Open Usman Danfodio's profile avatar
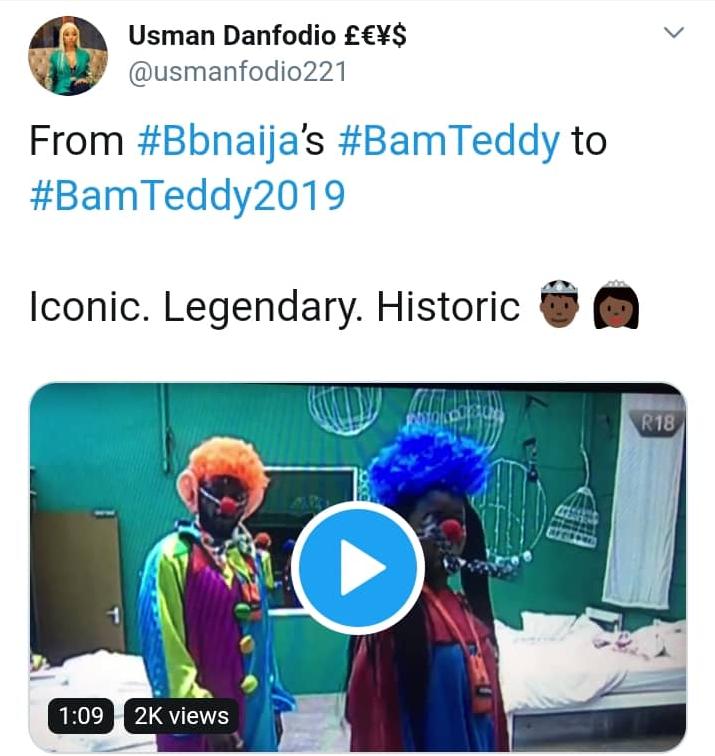This screenshot has width=715, height=756. pyautogui.click(x=68, y=55)
